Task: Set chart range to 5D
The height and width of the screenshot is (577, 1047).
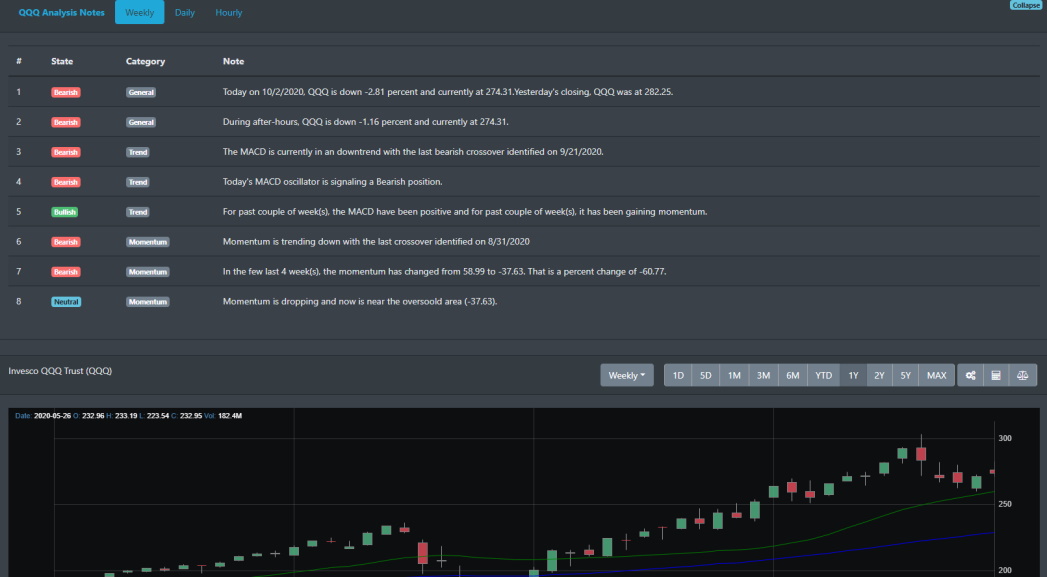Action: (x=706, y=375)
